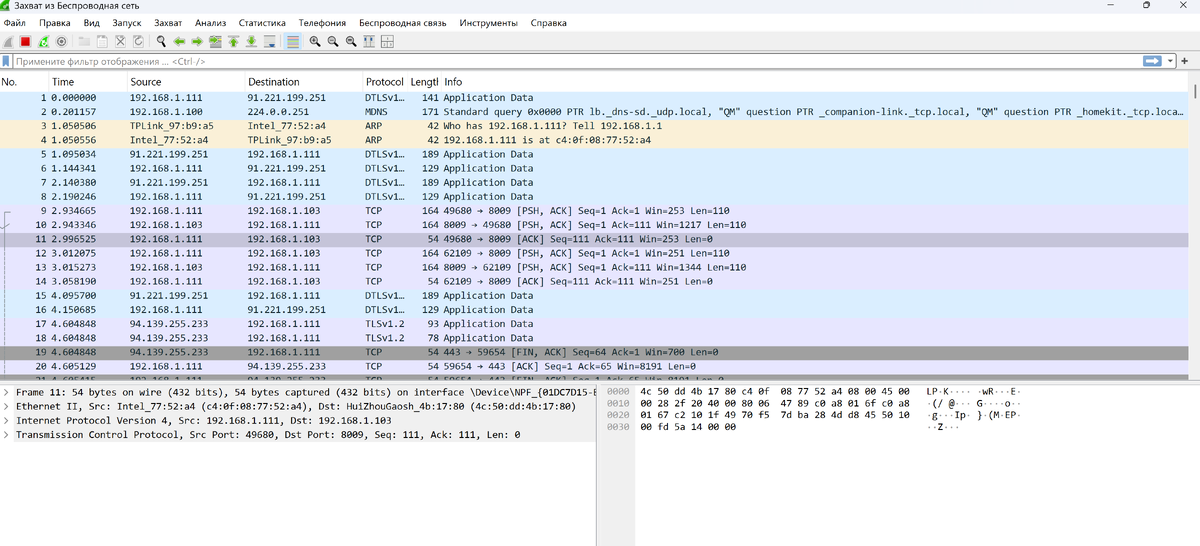Open the Беспроводная связь menu
1200x546 pixels.
click(x=404, y=22)
